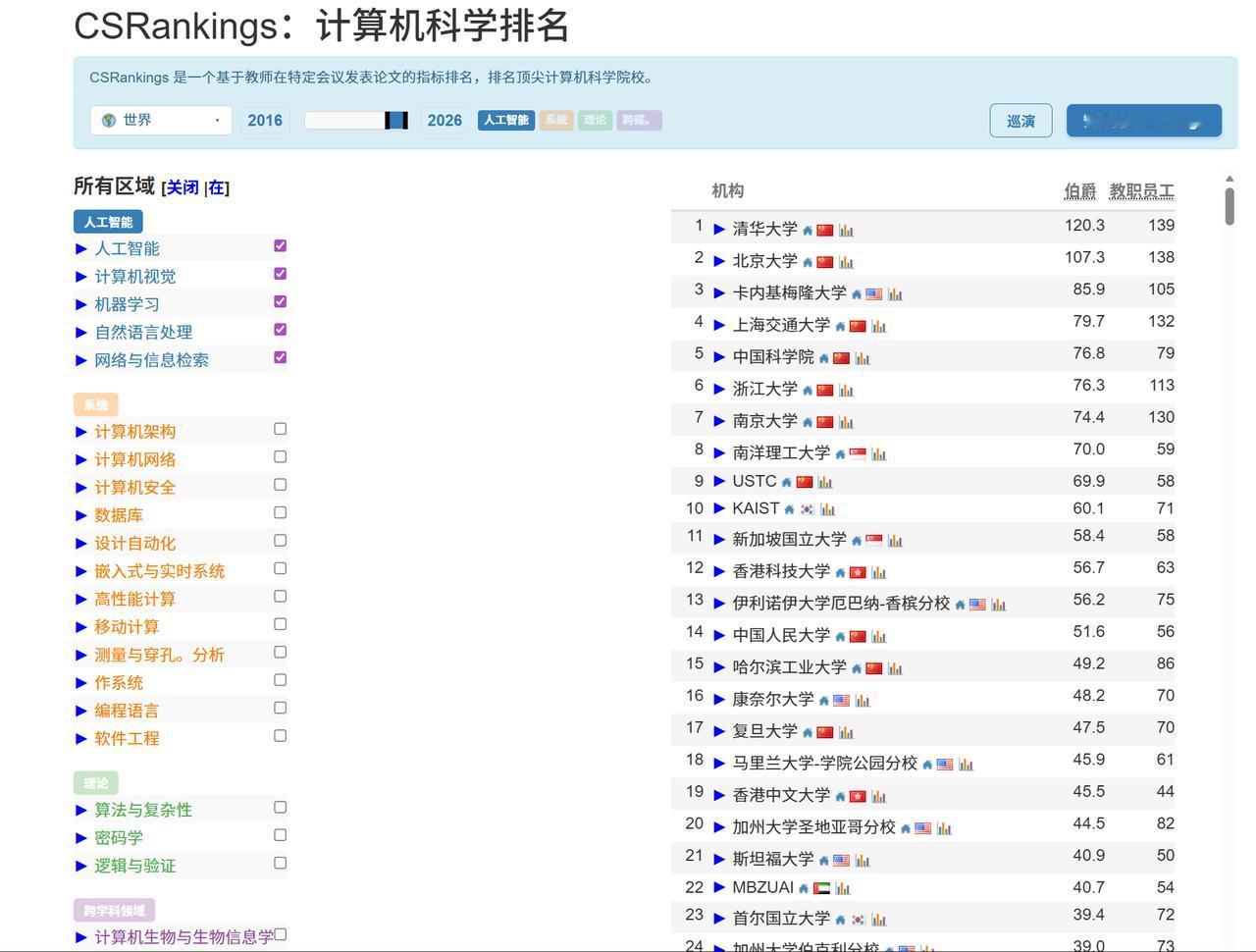Enable the 计算机安全 checkbox

coord(281,485)
